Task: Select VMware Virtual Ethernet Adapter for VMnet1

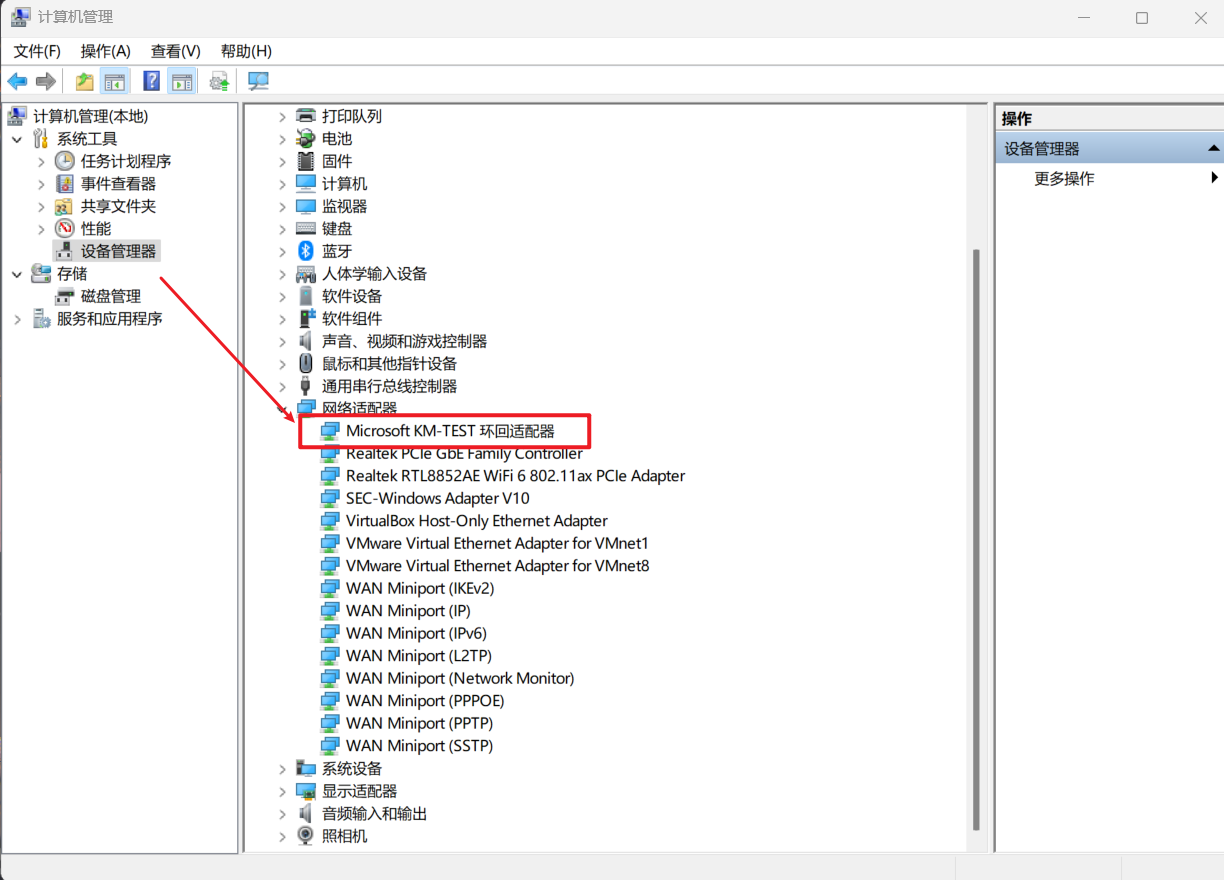Action: pos(497,543)
